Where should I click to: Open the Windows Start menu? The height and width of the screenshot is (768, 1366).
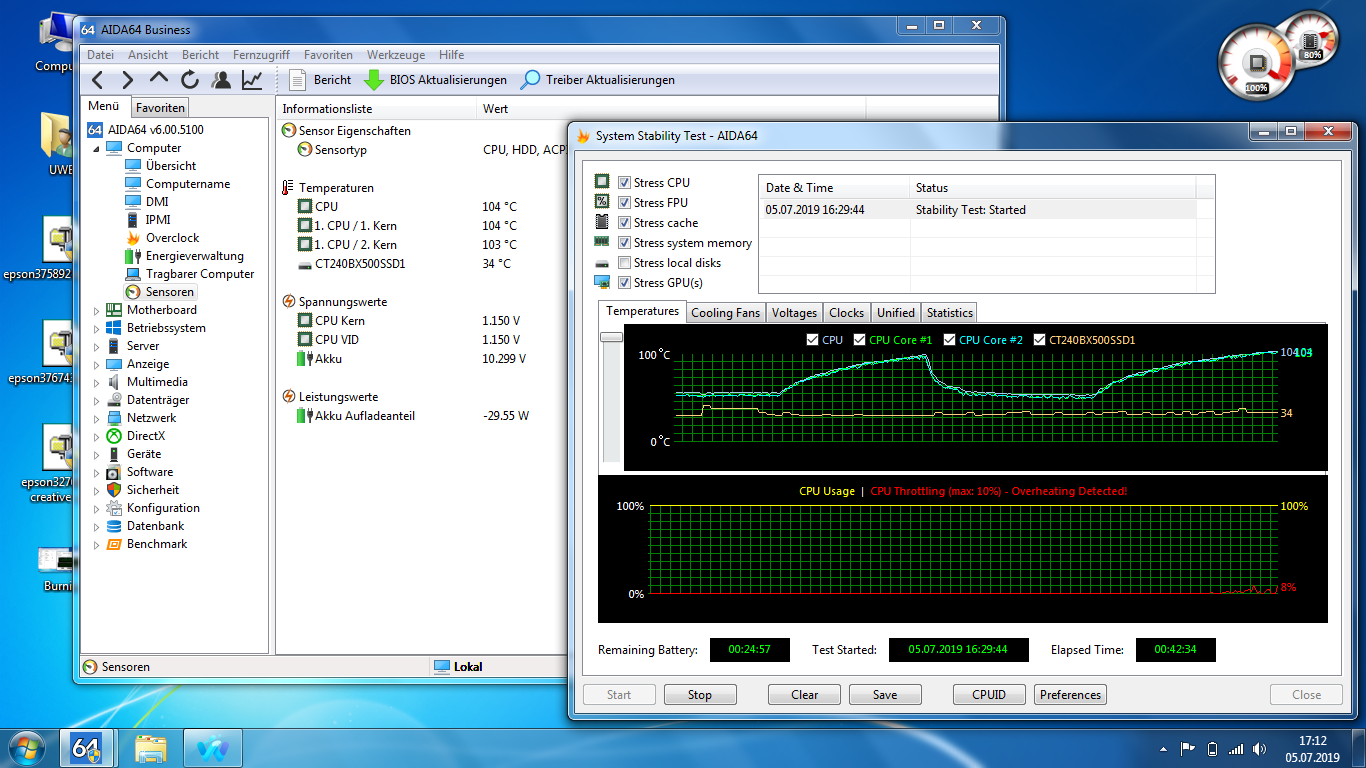[26, 748]
